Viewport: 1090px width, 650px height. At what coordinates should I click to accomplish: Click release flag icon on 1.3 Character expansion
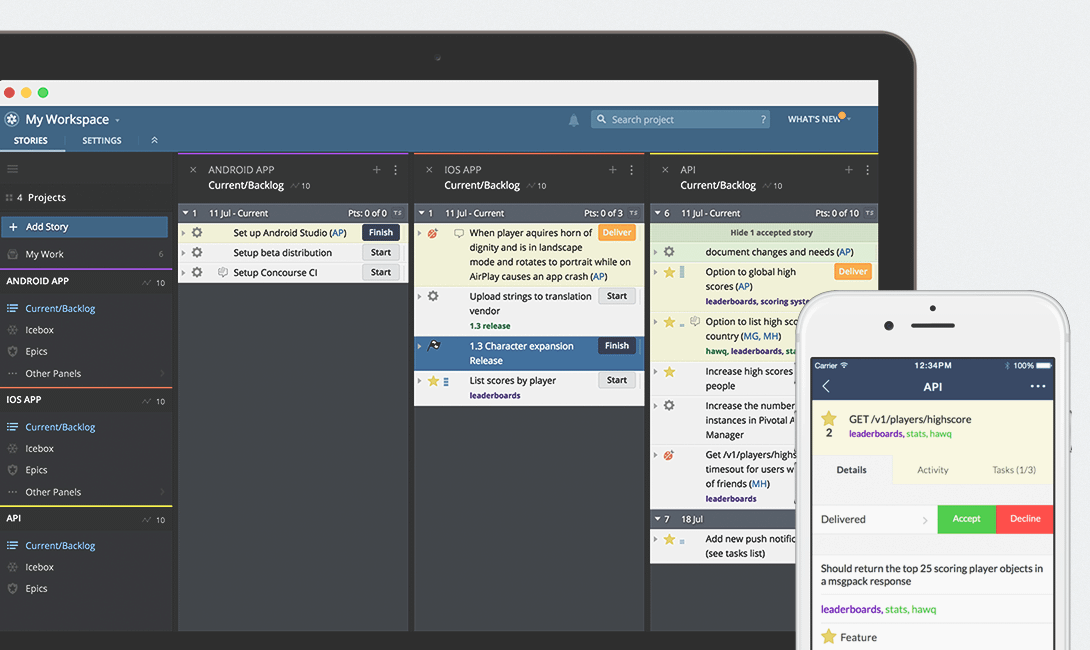click(434, 346)
